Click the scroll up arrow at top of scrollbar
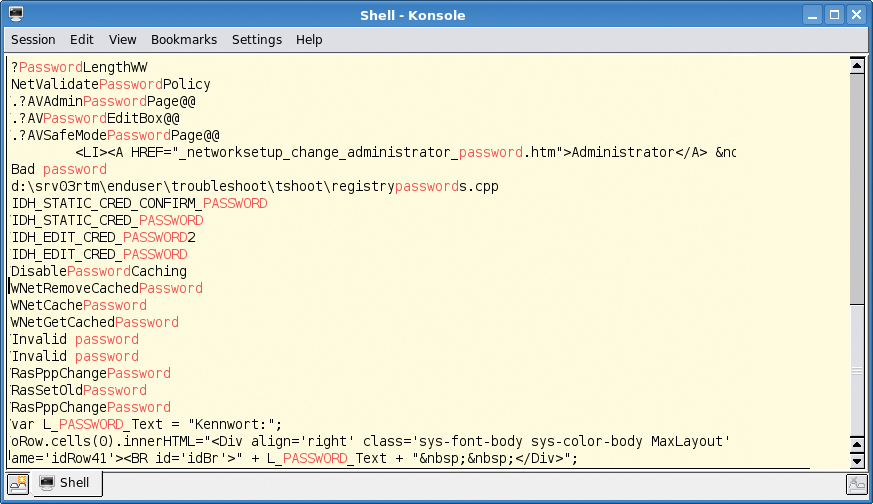This screenshot has width=873, height=504. point(857,65)
